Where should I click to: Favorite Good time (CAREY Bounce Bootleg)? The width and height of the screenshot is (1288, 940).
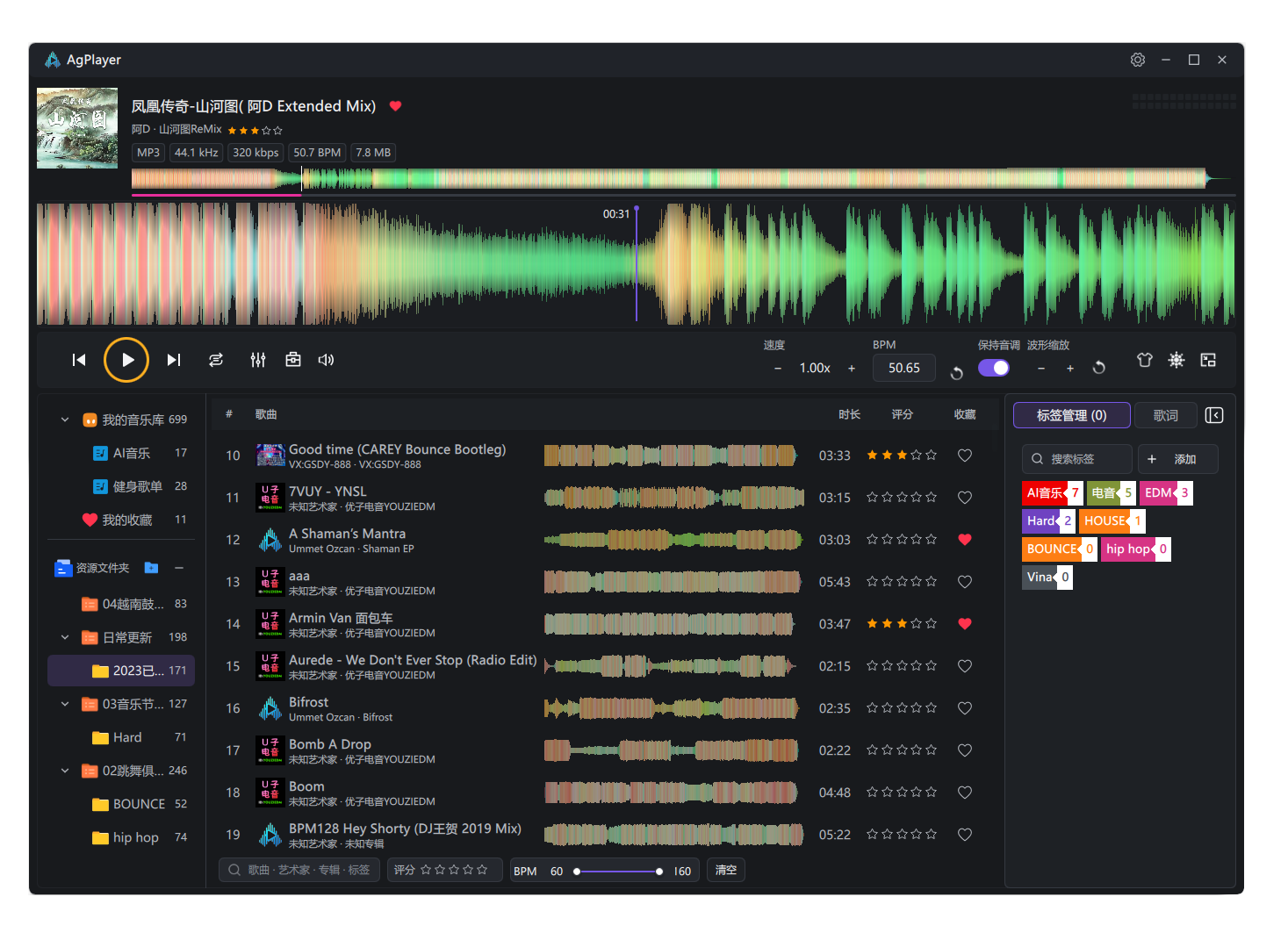coord(964,456)
